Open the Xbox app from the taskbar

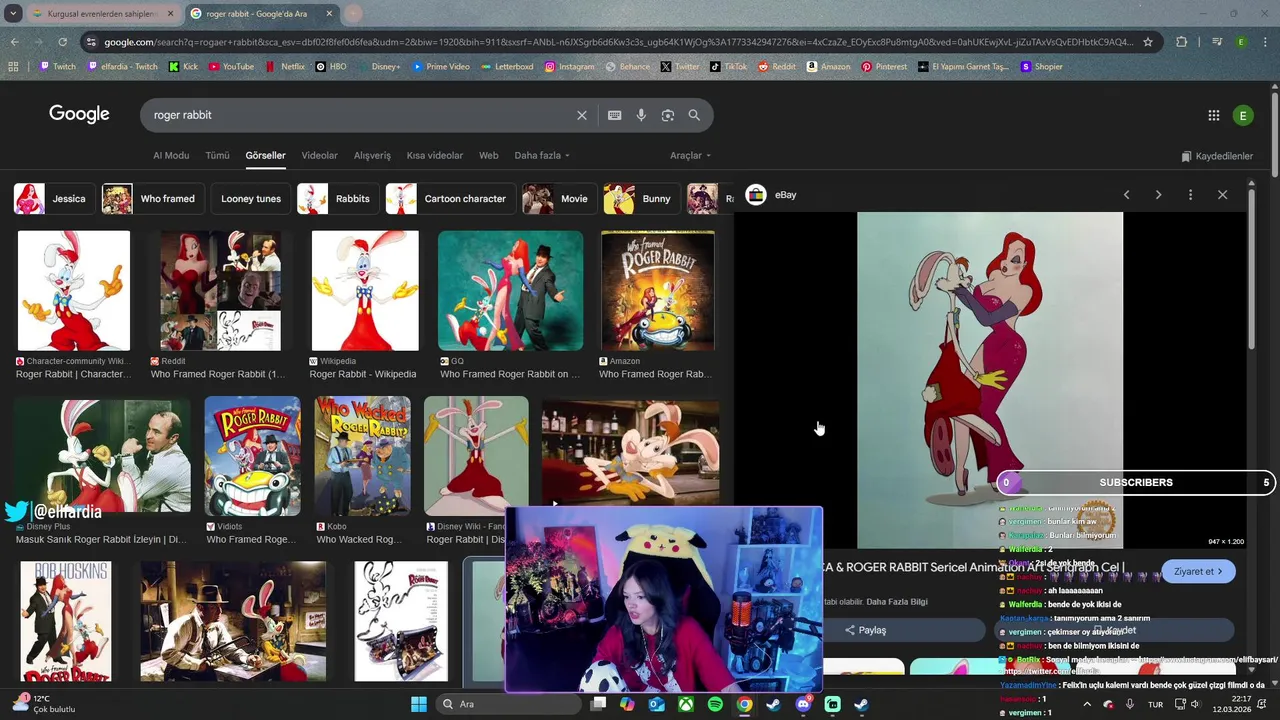point(686,704)
